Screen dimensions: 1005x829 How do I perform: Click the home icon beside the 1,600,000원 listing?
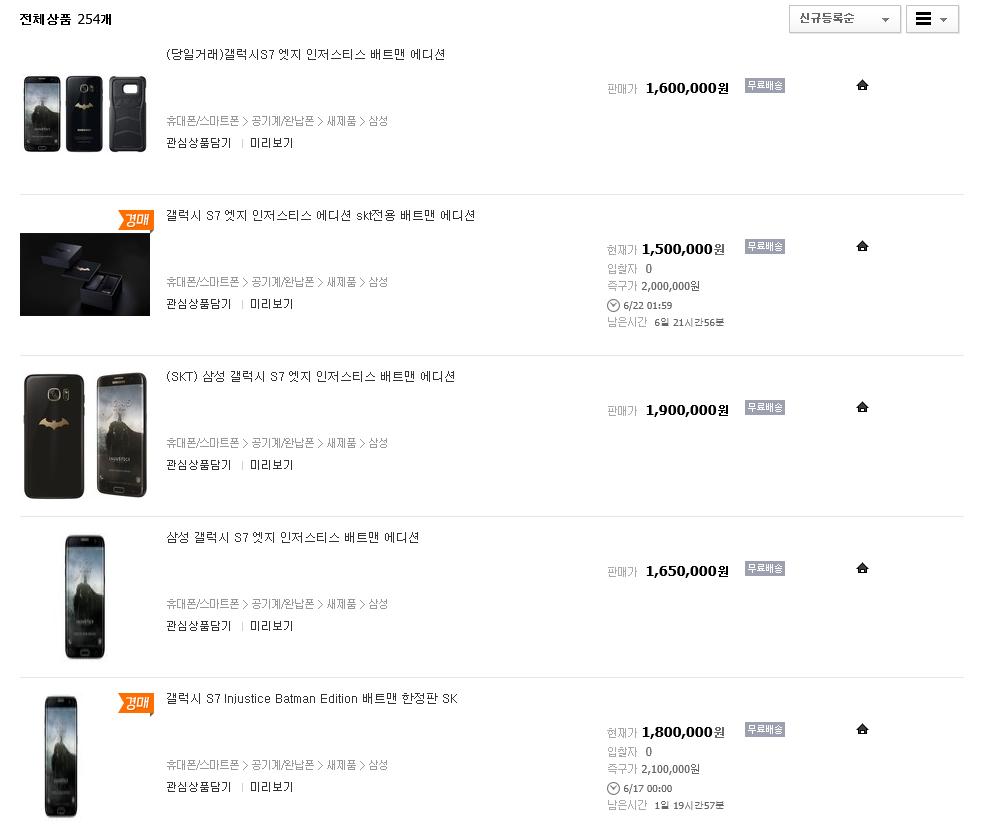point(862,86)
